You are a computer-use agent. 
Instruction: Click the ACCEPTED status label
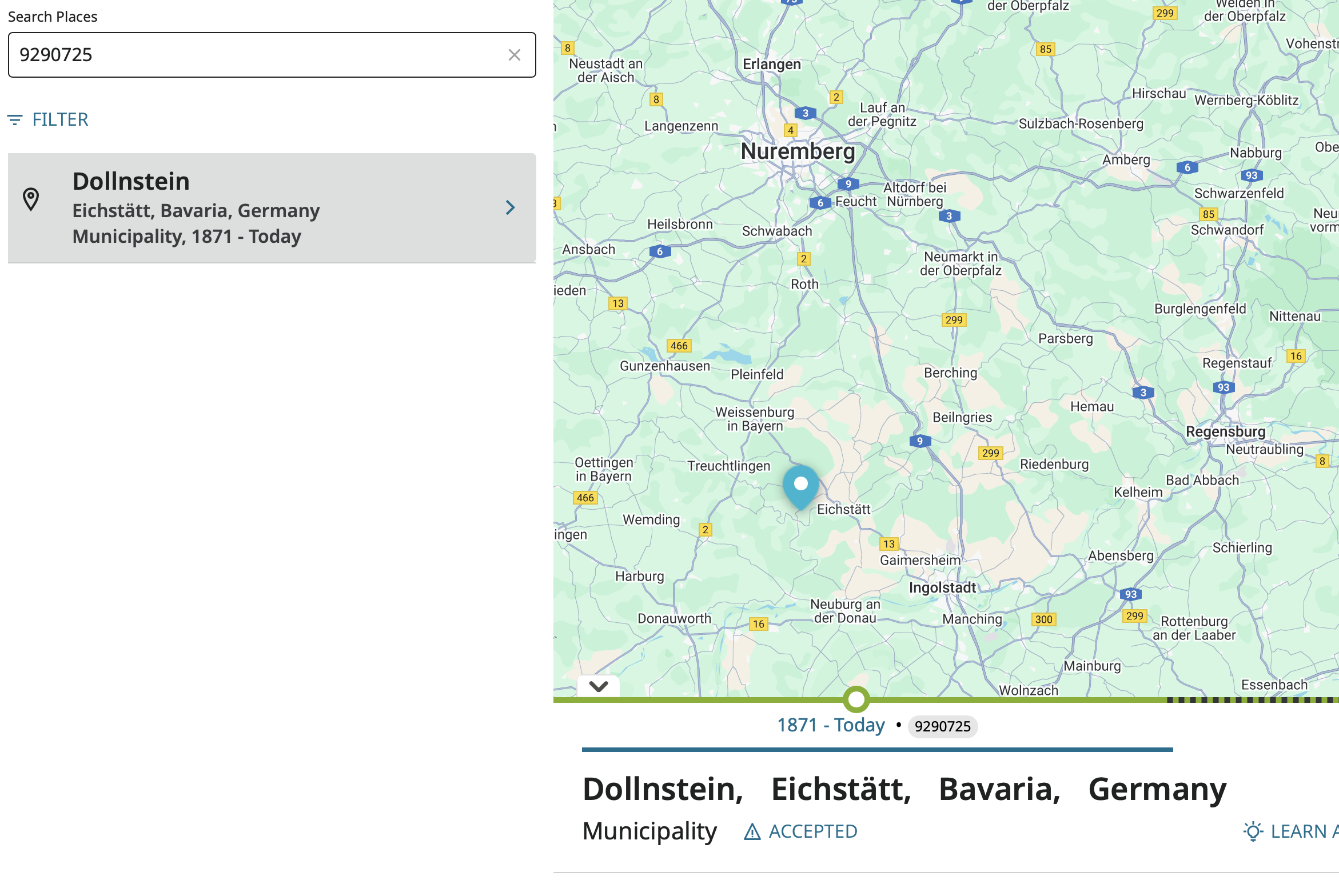(x=812, y=831)
